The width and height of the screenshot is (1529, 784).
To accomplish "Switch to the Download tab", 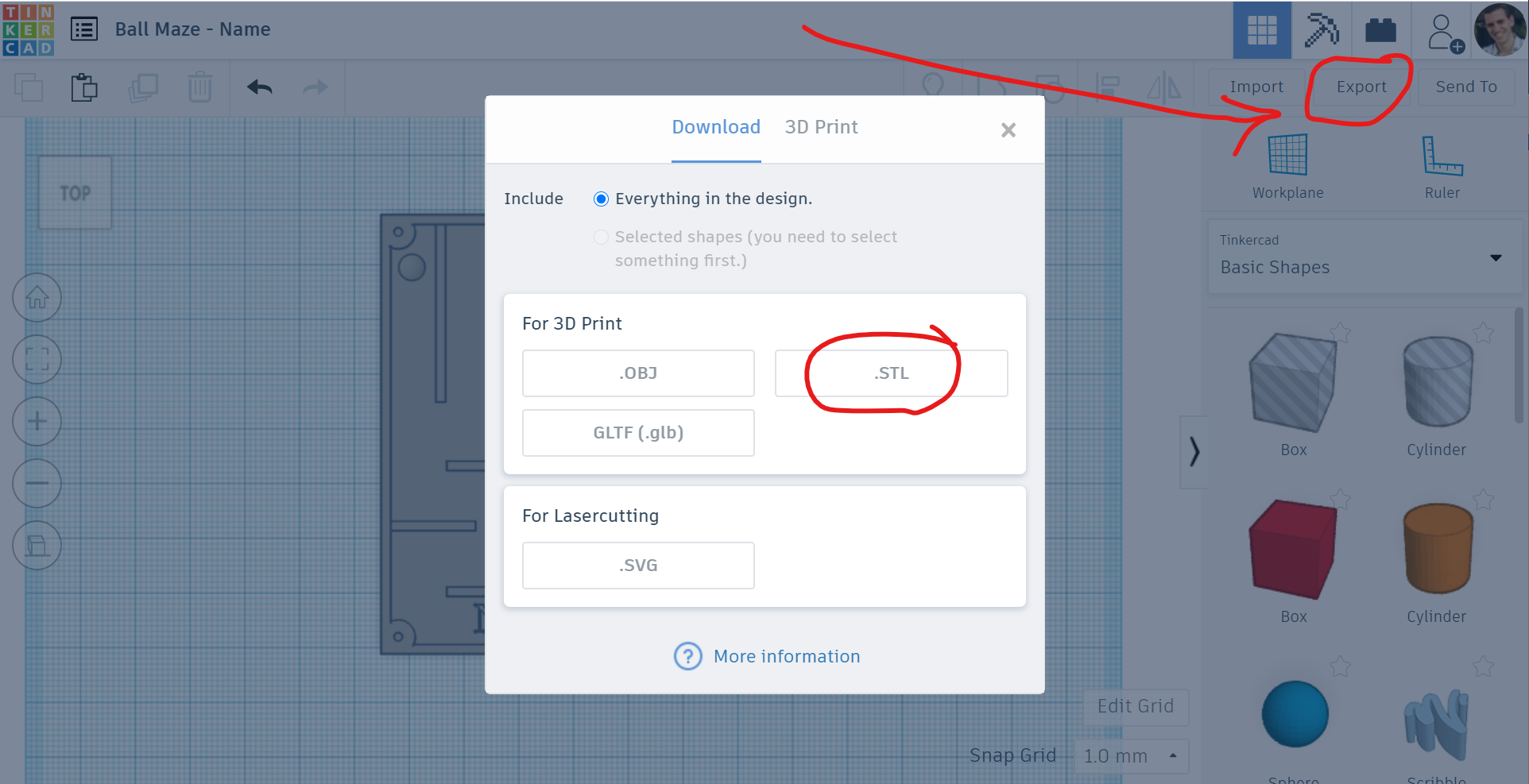I will point(716,127).
